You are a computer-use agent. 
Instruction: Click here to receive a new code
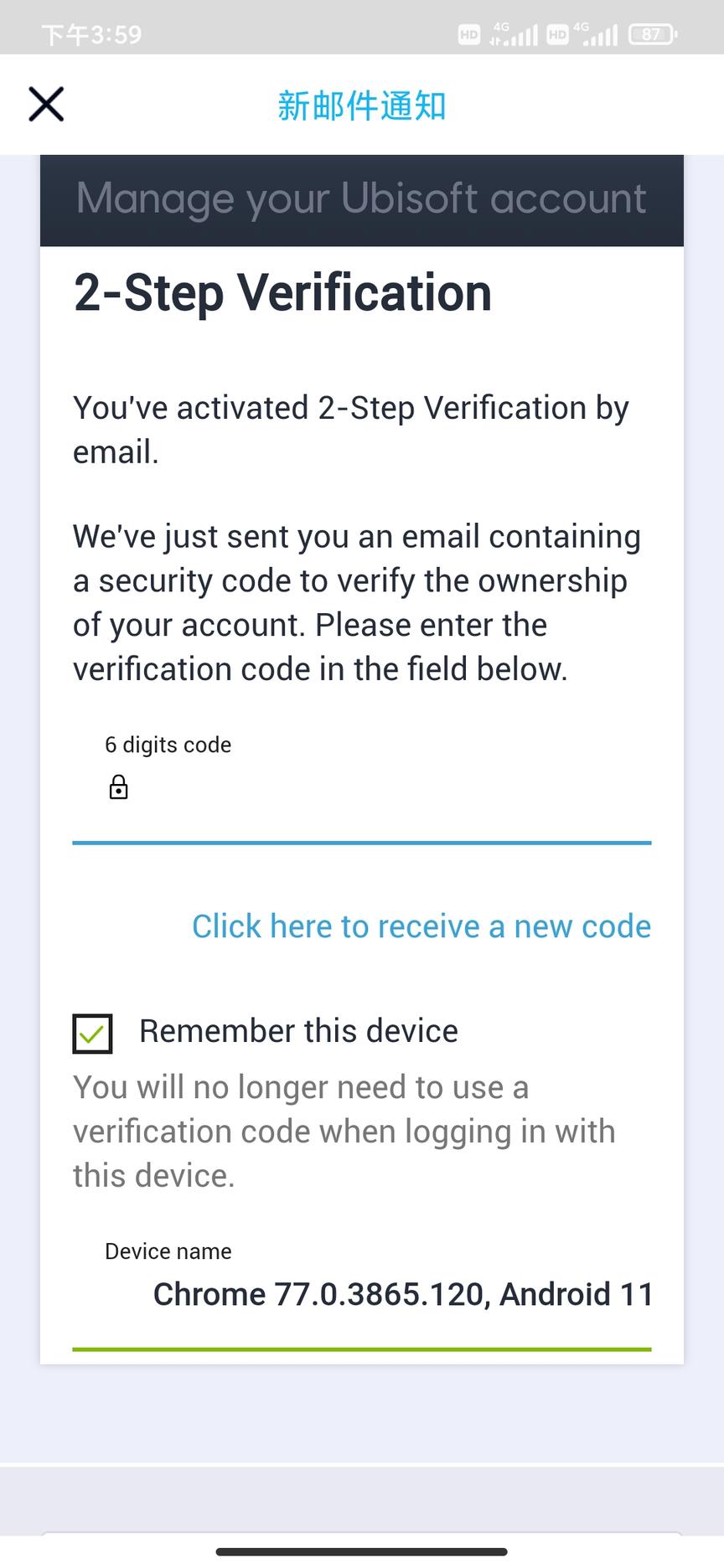[421, 926]
